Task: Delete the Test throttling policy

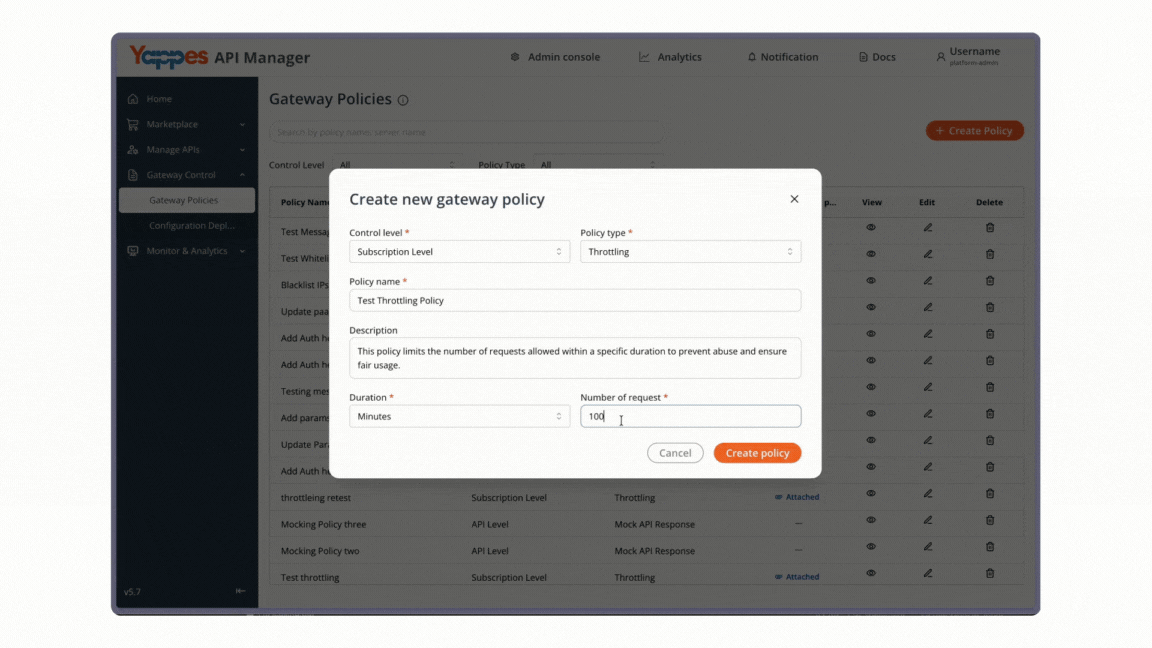Action: click(990, 573)
